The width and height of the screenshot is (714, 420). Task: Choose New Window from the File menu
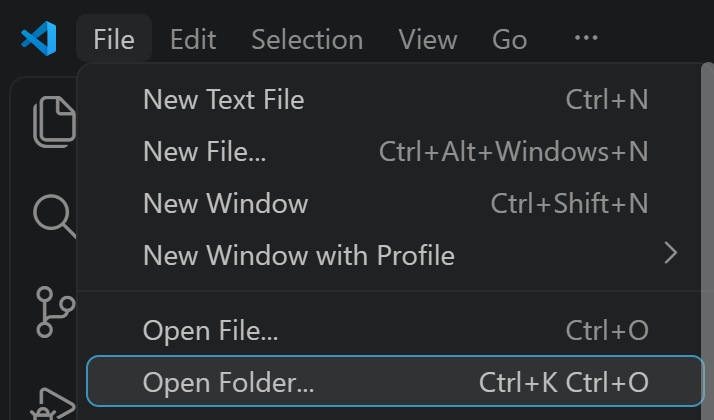390,203
